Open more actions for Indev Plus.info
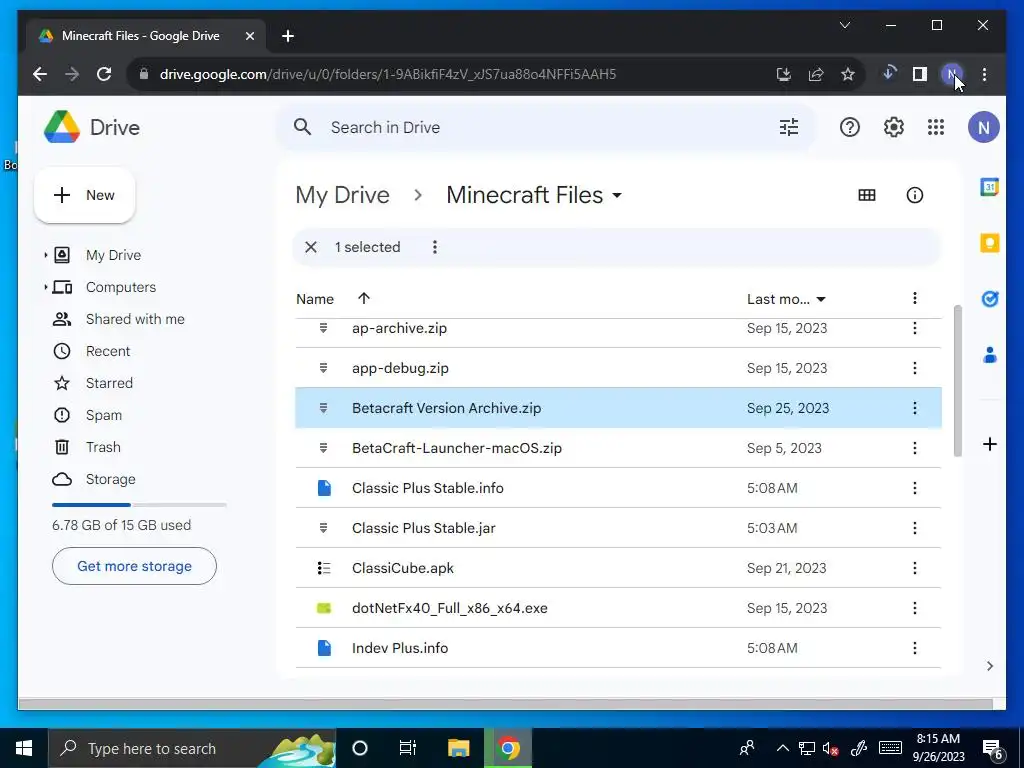Viewport: 1024px width, 768px height. pos(914,648)
